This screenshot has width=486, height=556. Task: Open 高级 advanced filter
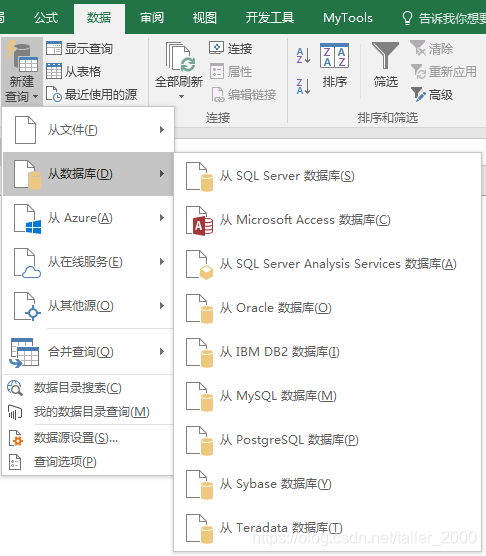point(432,95)
